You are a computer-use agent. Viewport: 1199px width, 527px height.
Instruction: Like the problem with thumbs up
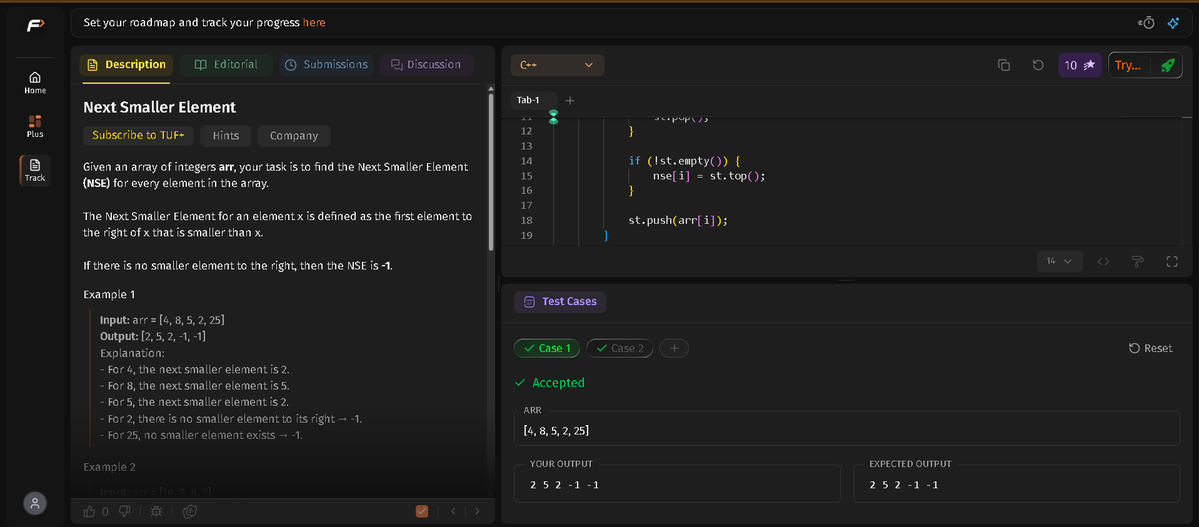(89, 511)
